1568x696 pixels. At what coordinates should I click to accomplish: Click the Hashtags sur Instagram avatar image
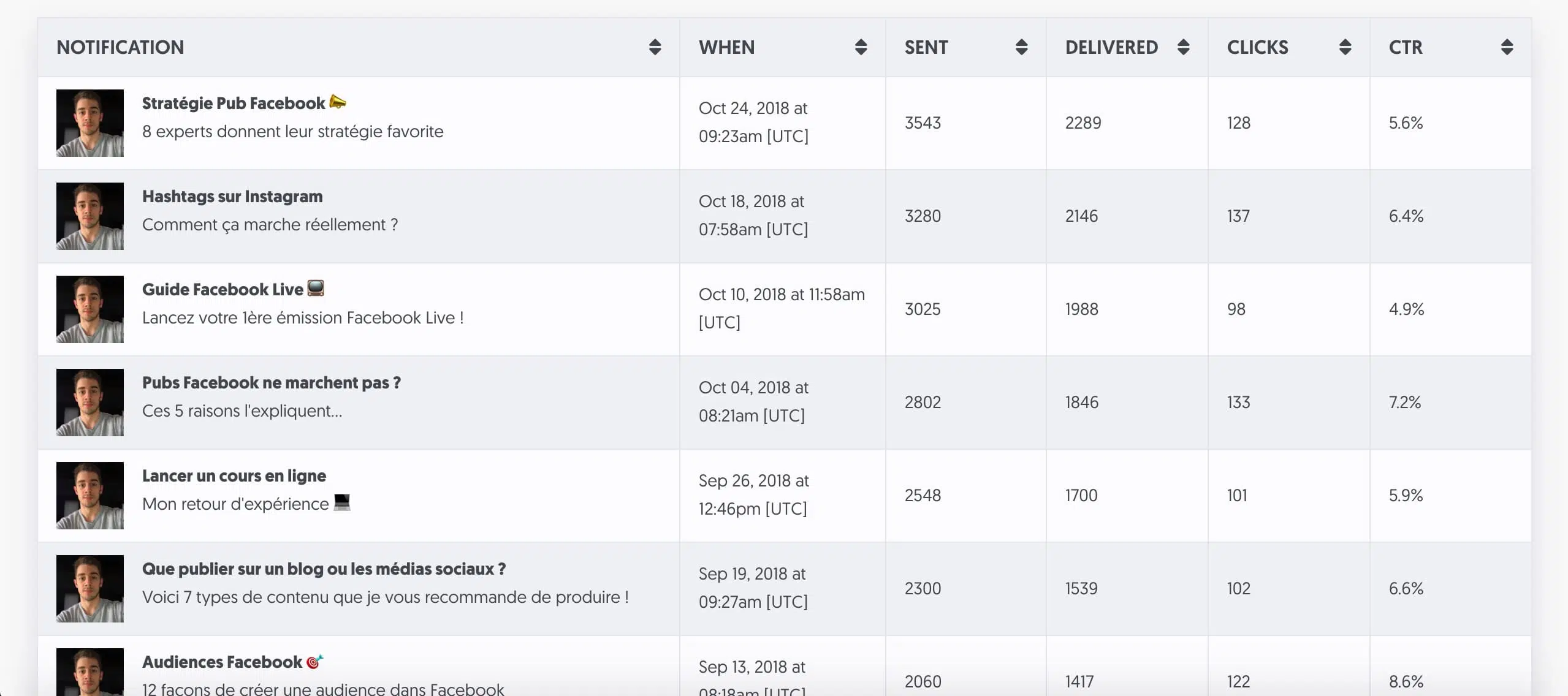click(x=90, y=216)
